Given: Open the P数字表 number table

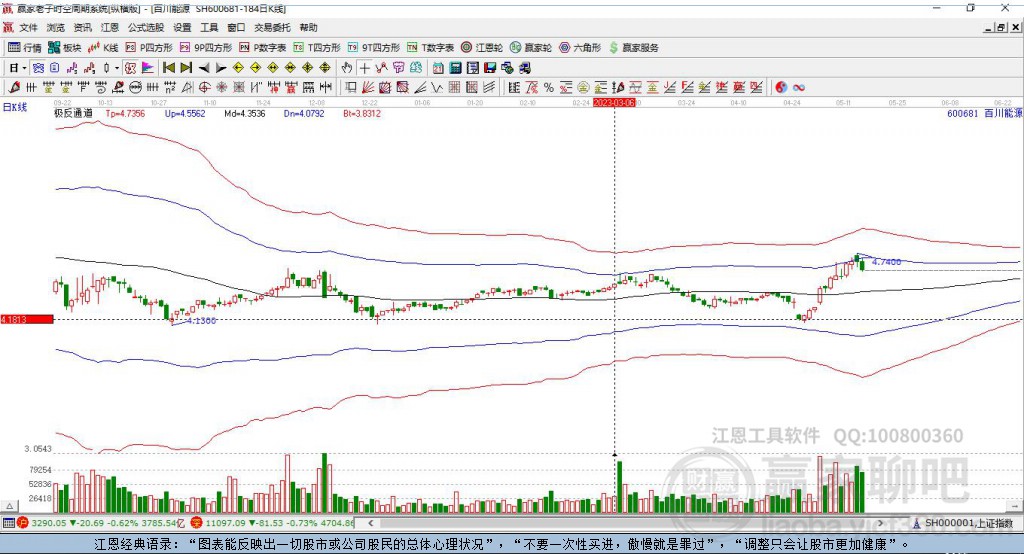Looking at the screenshot, I should click(x=263, y=48).
